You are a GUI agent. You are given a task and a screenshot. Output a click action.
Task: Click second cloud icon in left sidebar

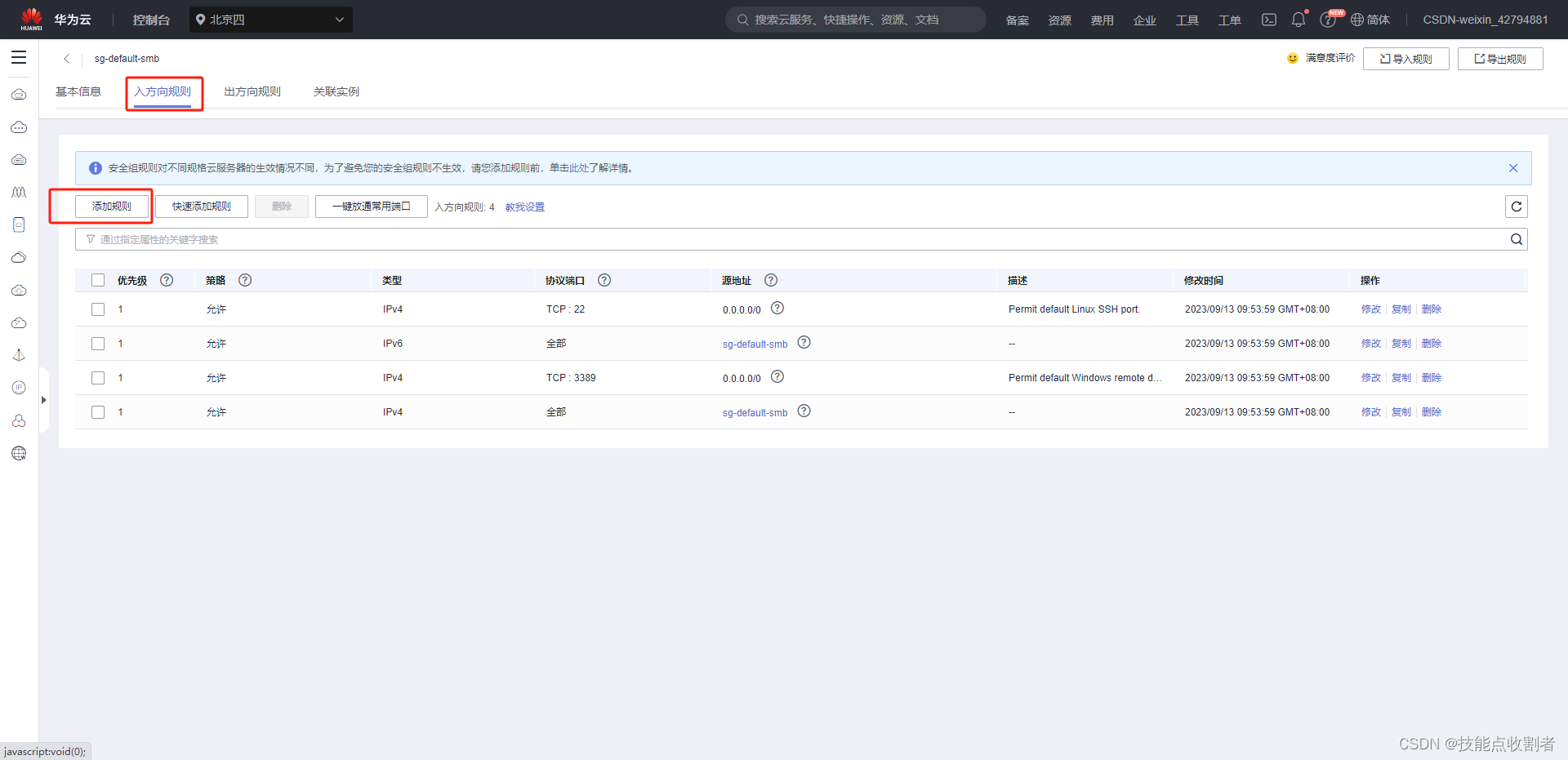19,127
